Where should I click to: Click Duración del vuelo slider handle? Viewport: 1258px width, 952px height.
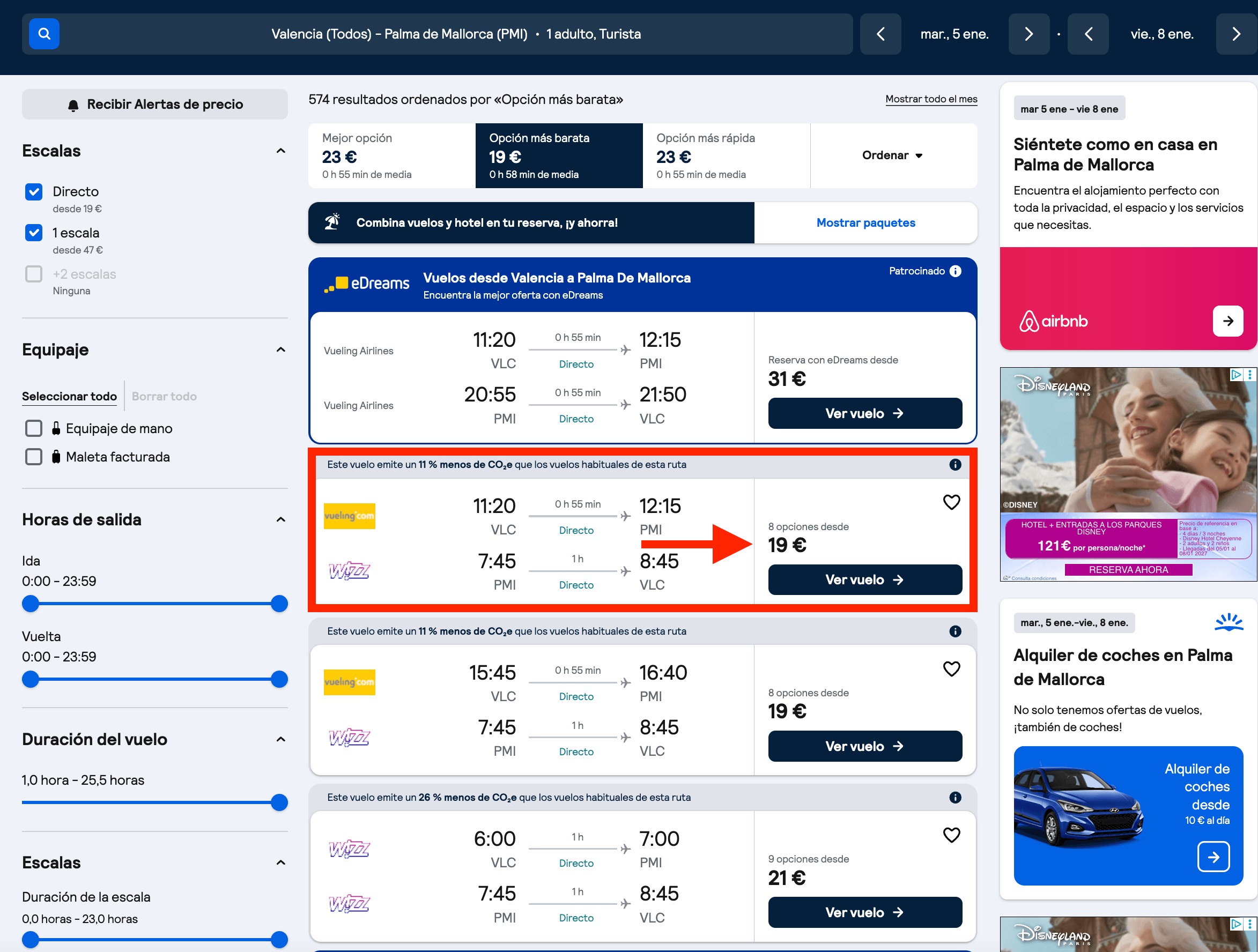[x=279, y=802]
